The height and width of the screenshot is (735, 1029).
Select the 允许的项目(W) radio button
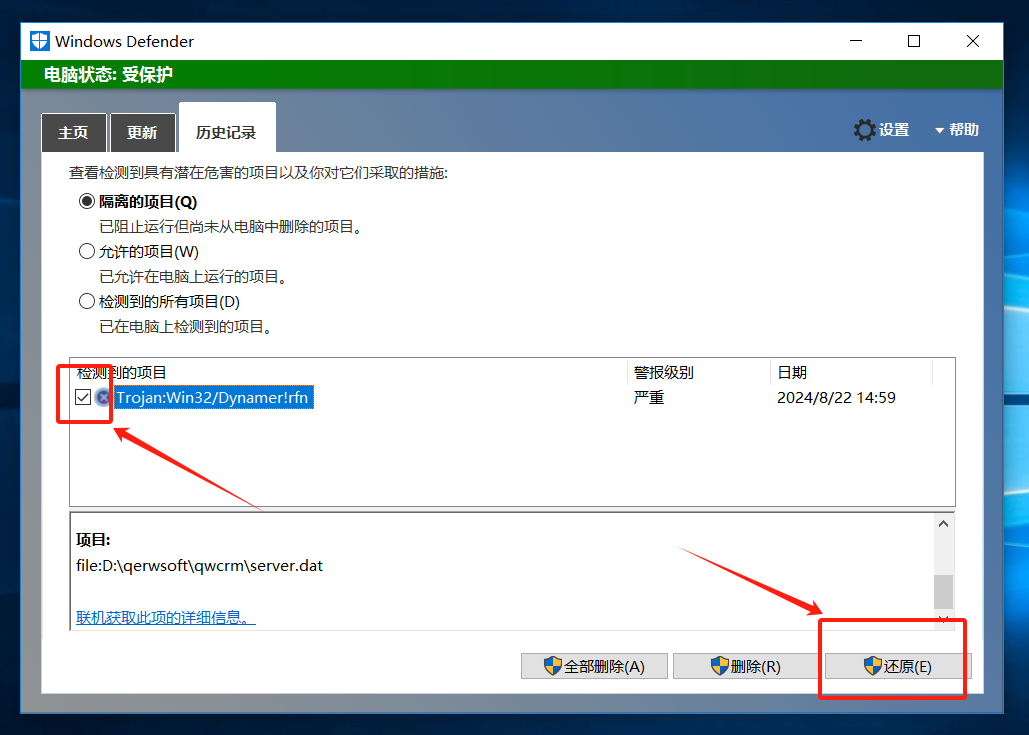87,251
